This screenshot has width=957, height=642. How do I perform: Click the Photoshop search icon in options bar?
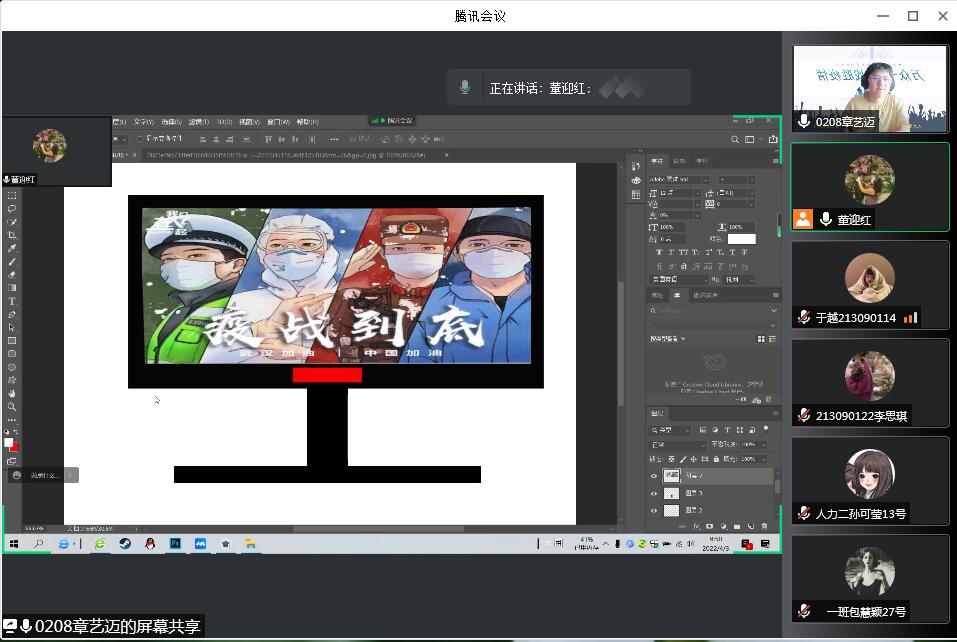[x=735, y=140]
